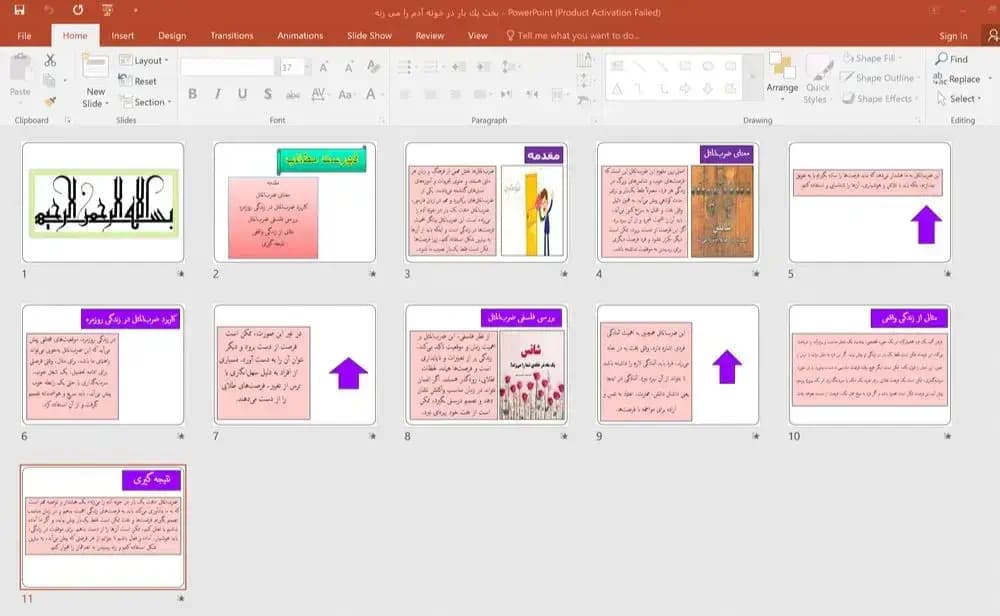
Task: Open the File tab
Action: pyautogui.click(x=24, y=36)
